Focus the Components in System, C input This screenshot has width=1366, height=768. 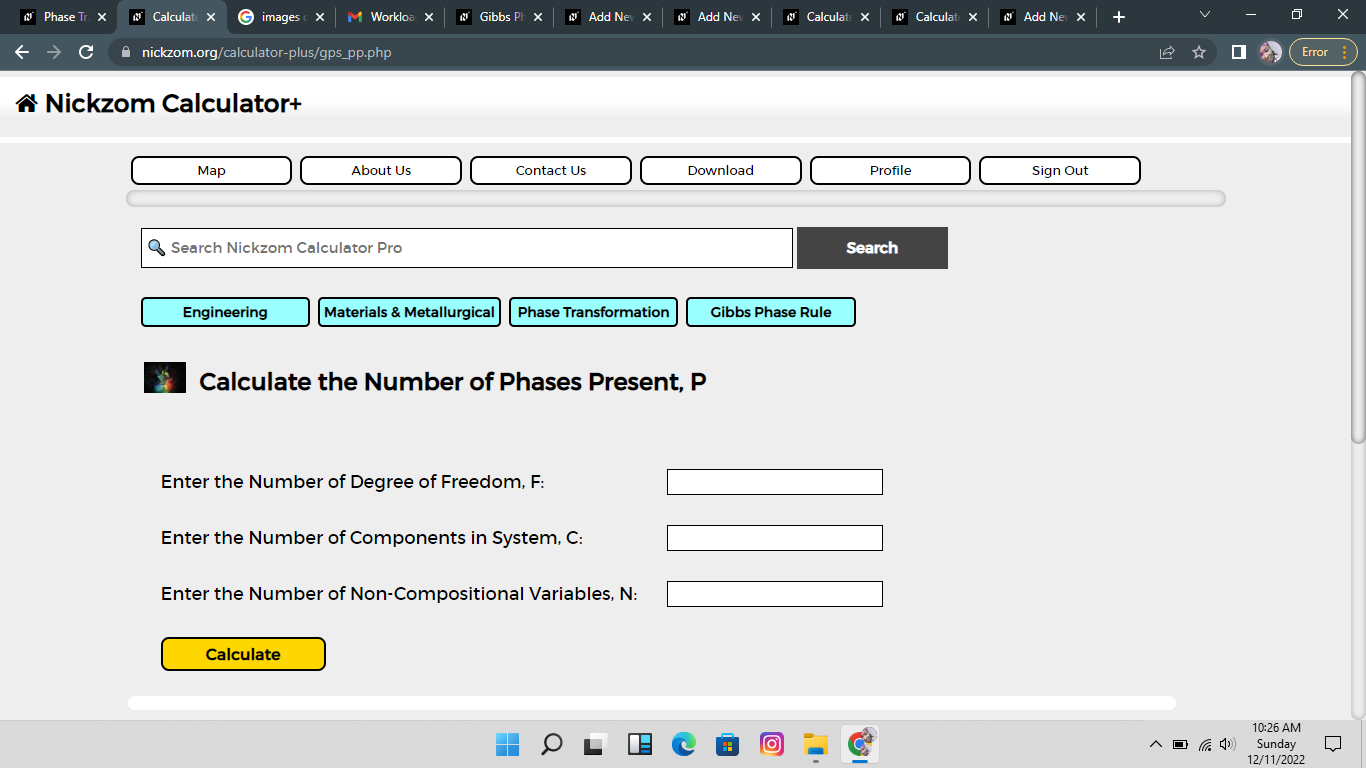[x=775, y=538]
